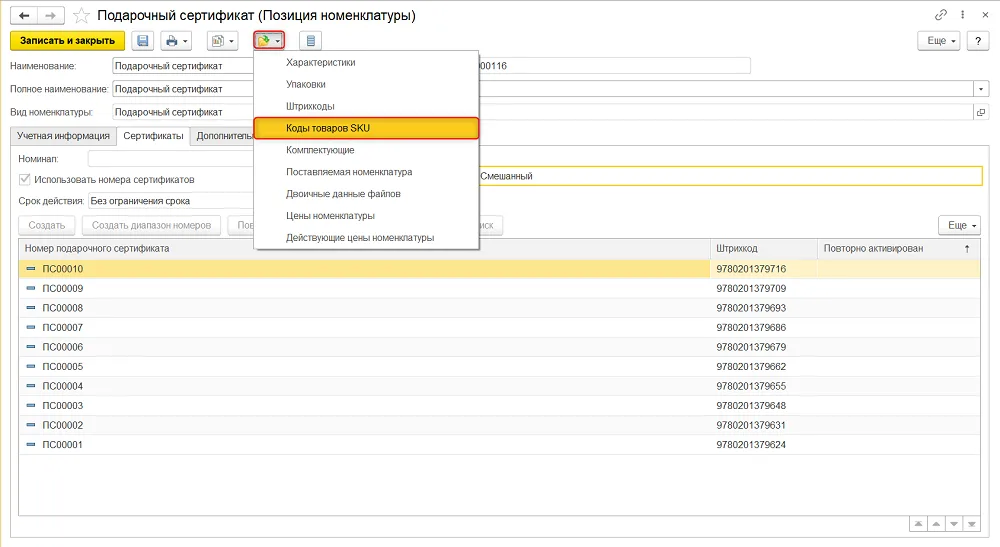Image resolution: width=1000 pixels, height=547 pixels.
Task: Select certificate row ПС00003
Action: pyautogui.click(x=499, y=405)
